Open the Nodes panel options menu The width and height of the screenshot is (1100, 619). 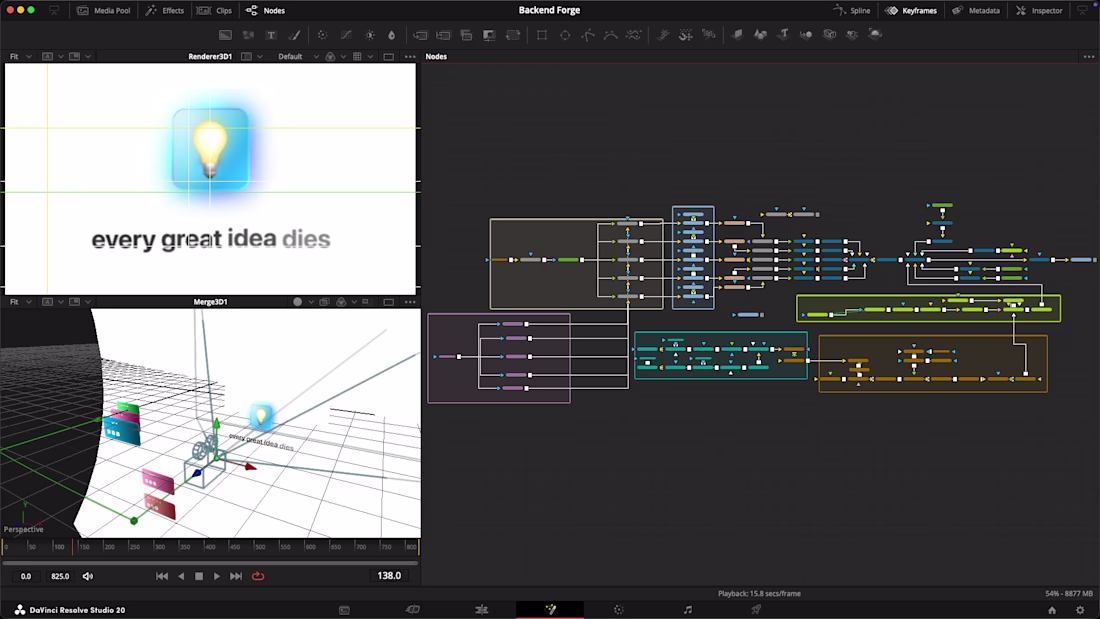[x=1088, y=56]
